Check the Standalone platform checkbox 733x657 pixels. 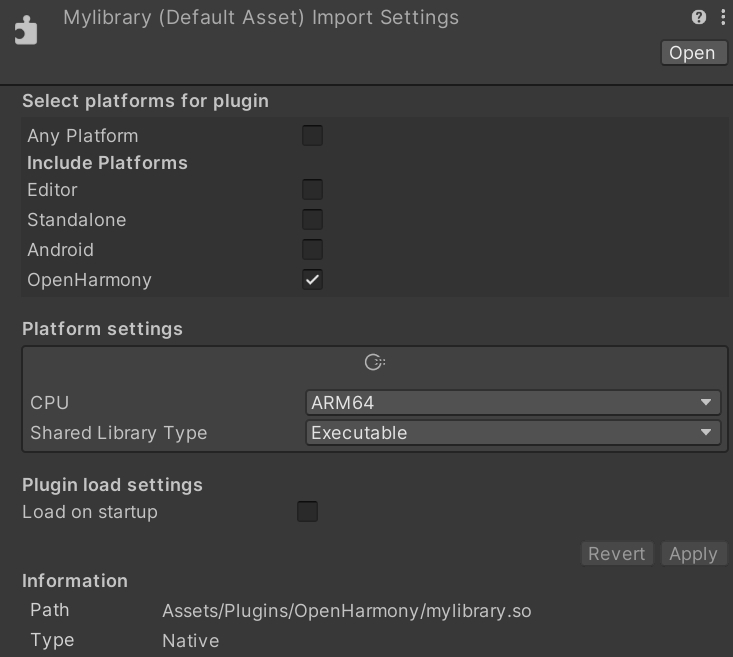click(312, 220)
